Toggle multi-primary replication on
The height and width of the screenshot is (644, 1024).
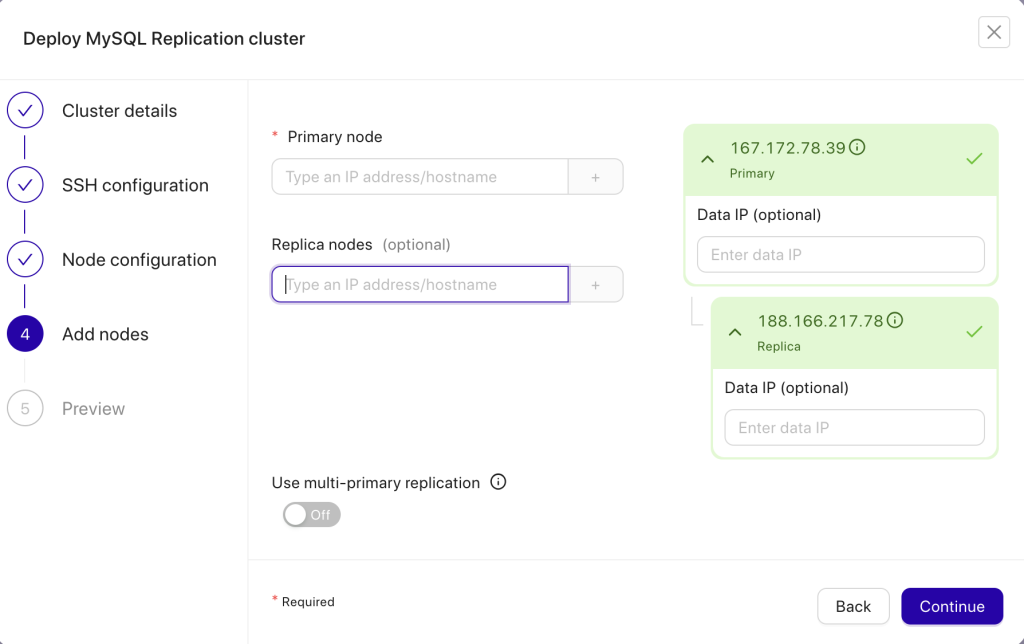(x=311, y=514)
